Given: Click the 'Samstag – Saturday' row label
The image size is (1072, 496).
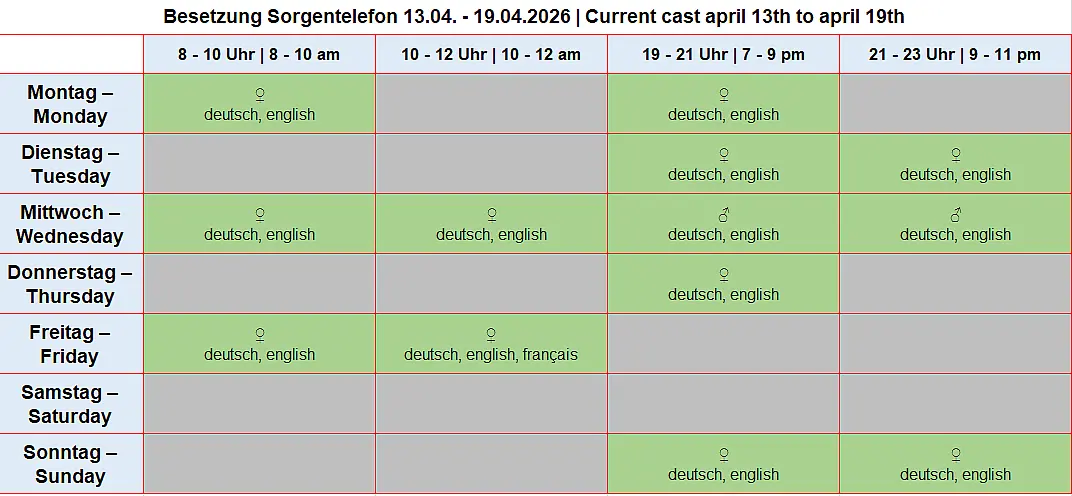Looking at the screenshot, I should pos(70,404).
